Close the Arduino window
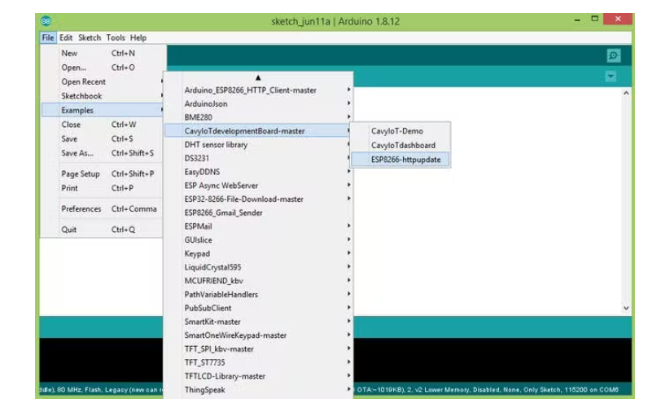652x415 pixels. pyautogui.click(x=617, y=19)
